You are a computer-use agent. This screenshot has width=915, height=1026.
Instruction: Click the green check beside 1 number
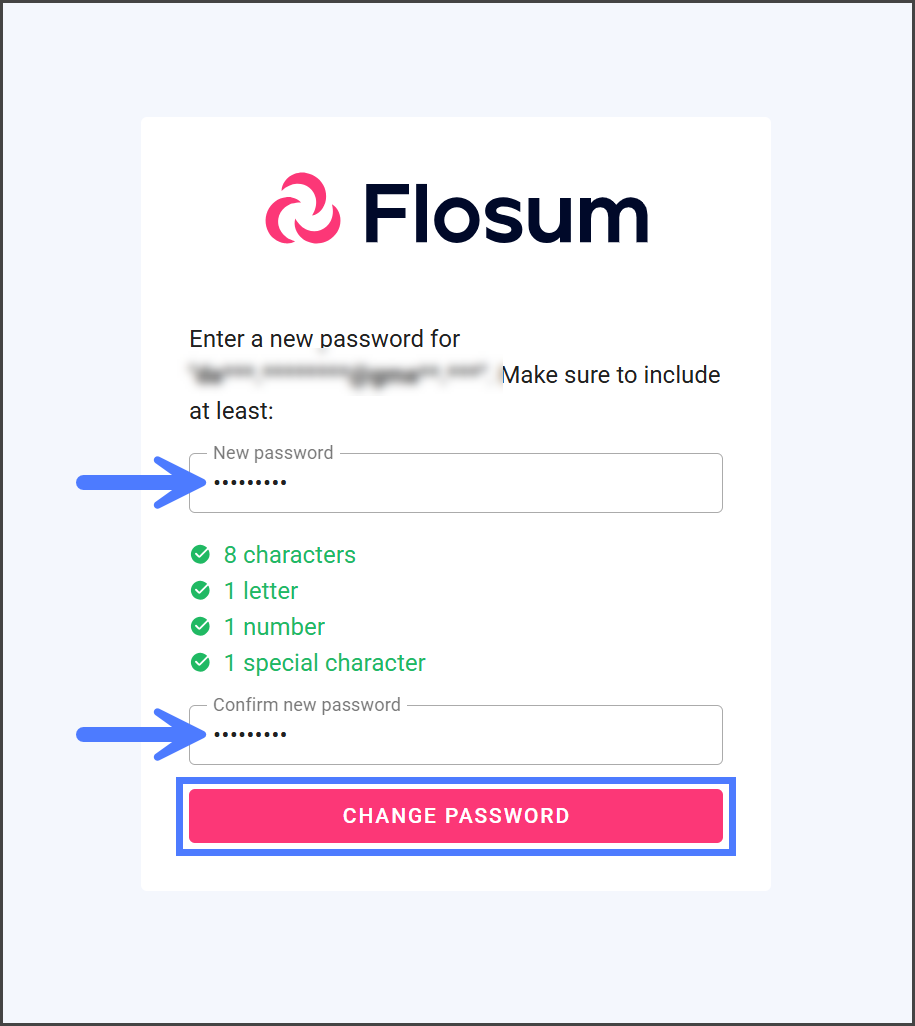201,626
